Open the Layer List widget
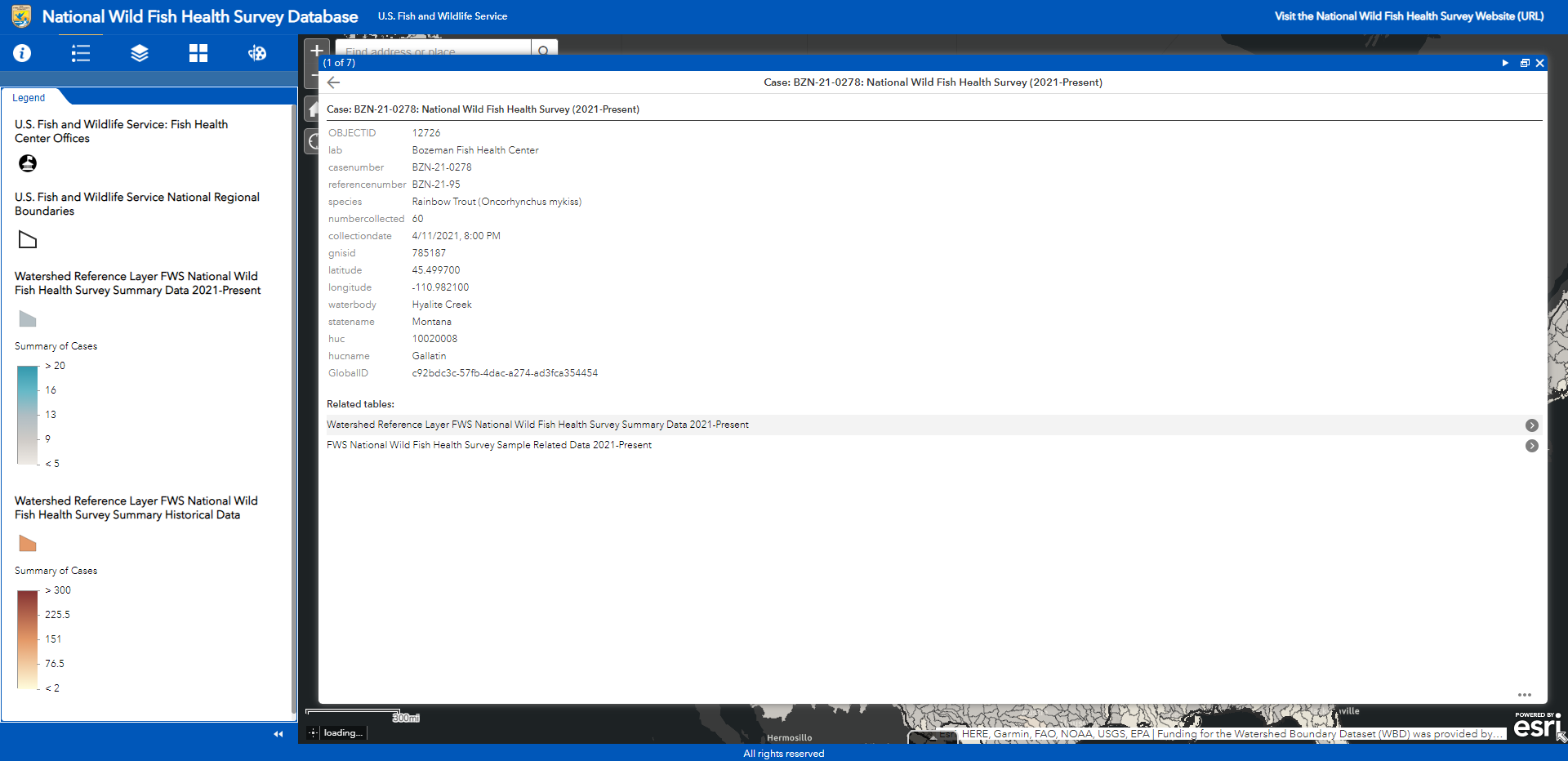The height and width of the screenshot is (761, 1568). [140, 53]
